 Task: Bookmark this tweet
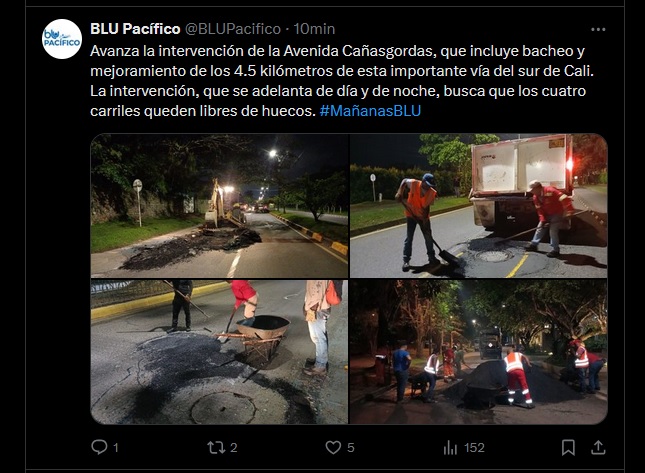[568, 447]
